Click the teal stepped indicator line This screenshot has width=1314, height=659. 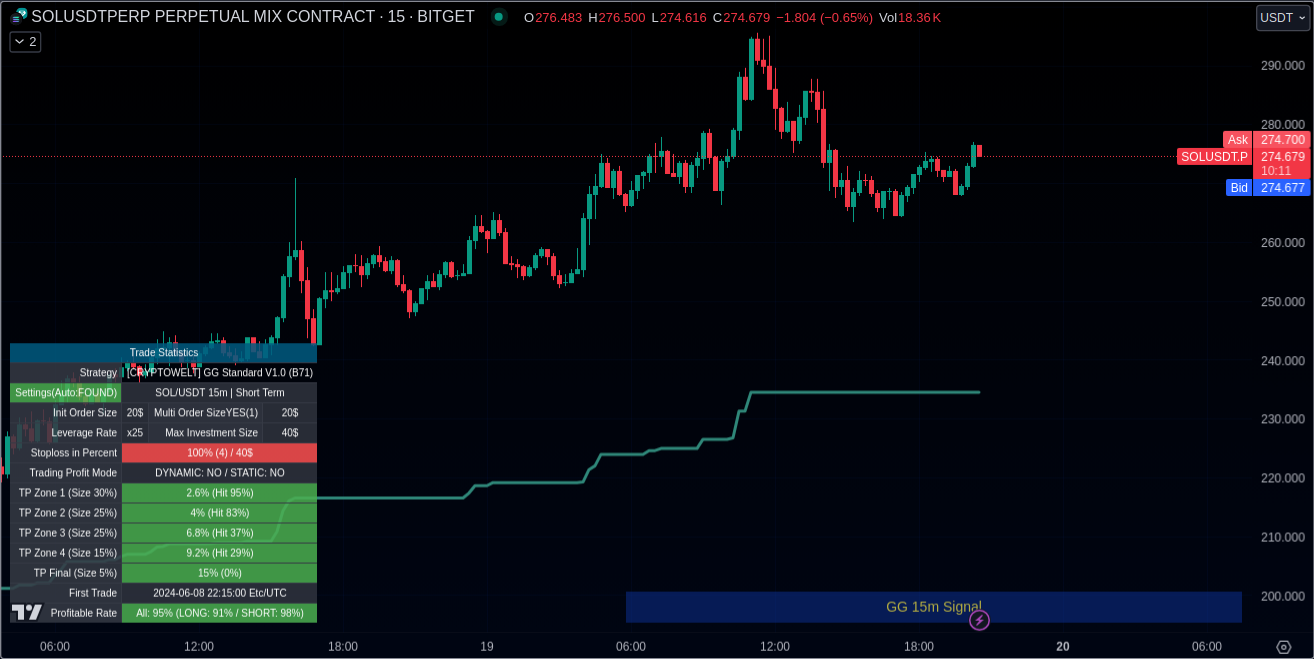click(860, 392)
